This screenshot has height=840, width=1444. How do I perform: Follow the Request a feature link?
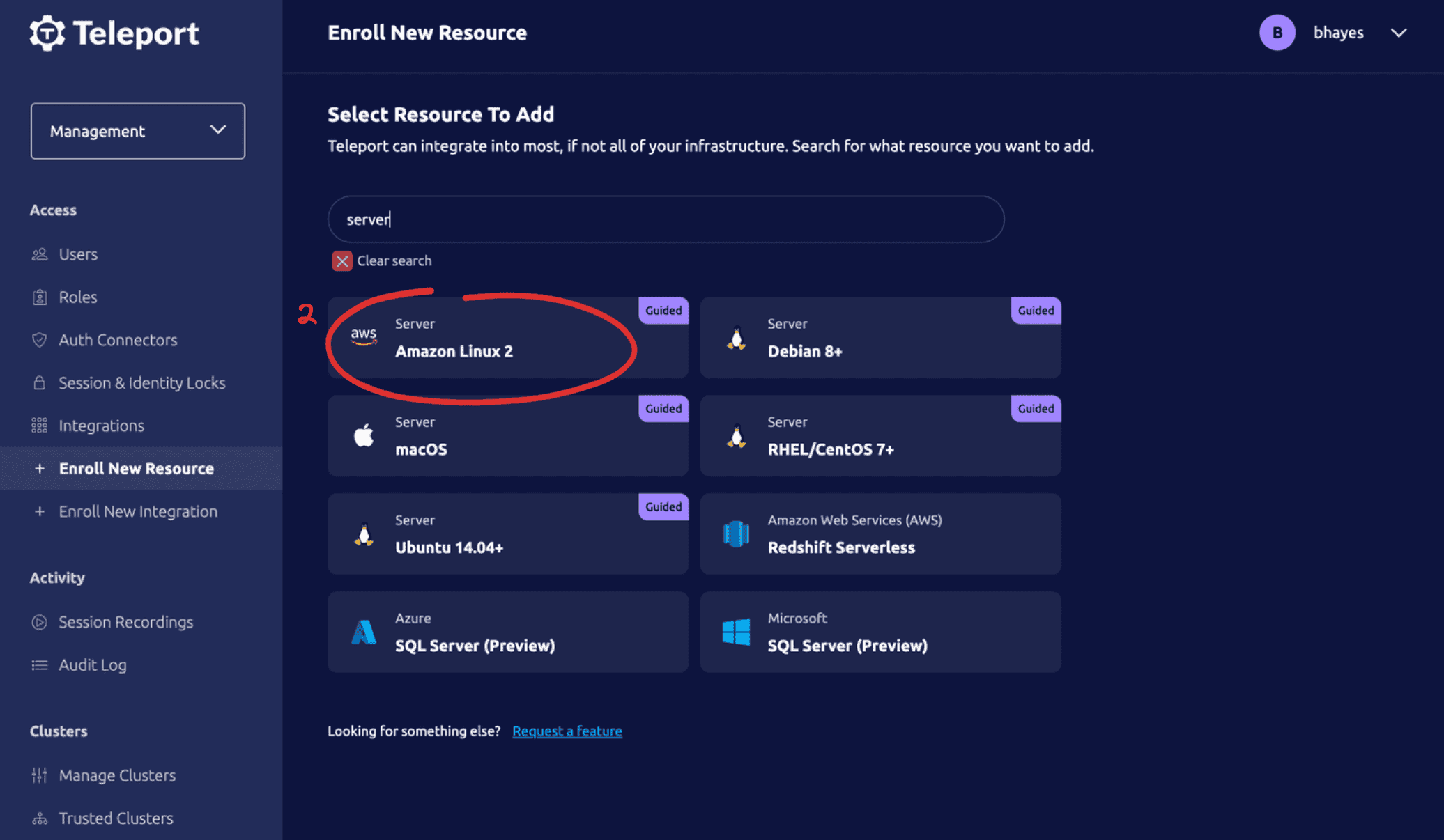567,731
